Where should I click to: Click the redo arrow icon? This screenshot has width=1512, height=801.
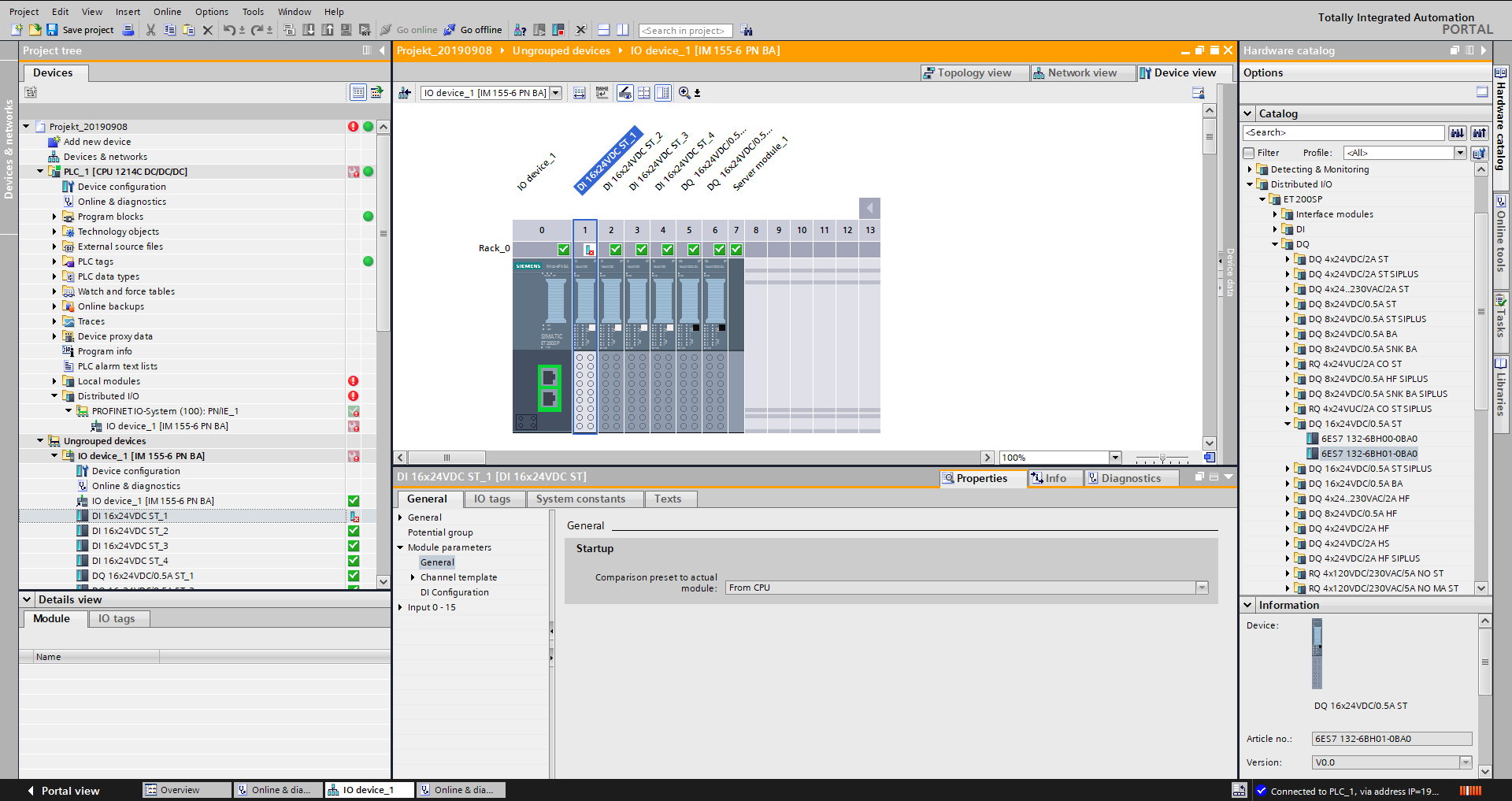point(257,30)
